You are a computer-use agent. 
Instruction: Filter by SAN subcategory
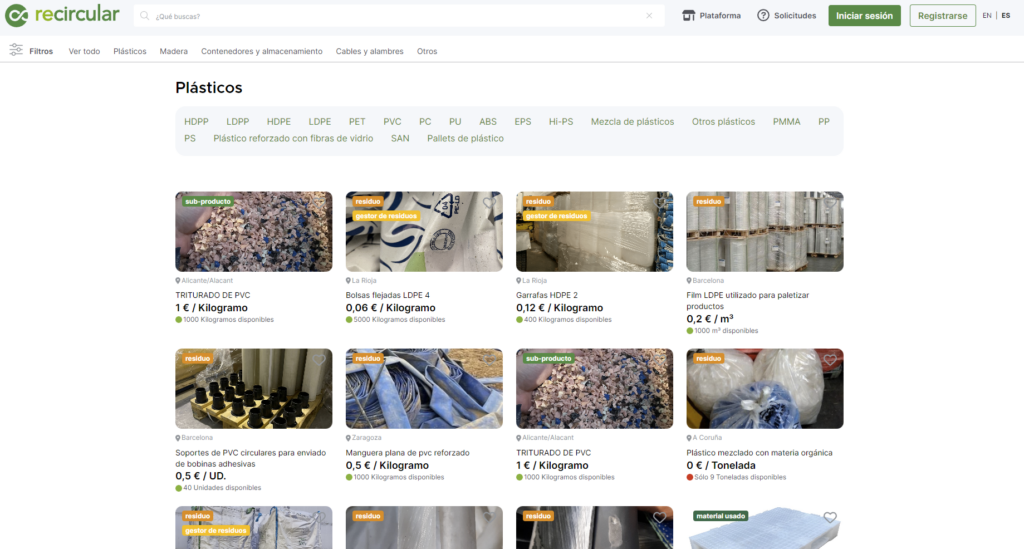tap(400, 138)
